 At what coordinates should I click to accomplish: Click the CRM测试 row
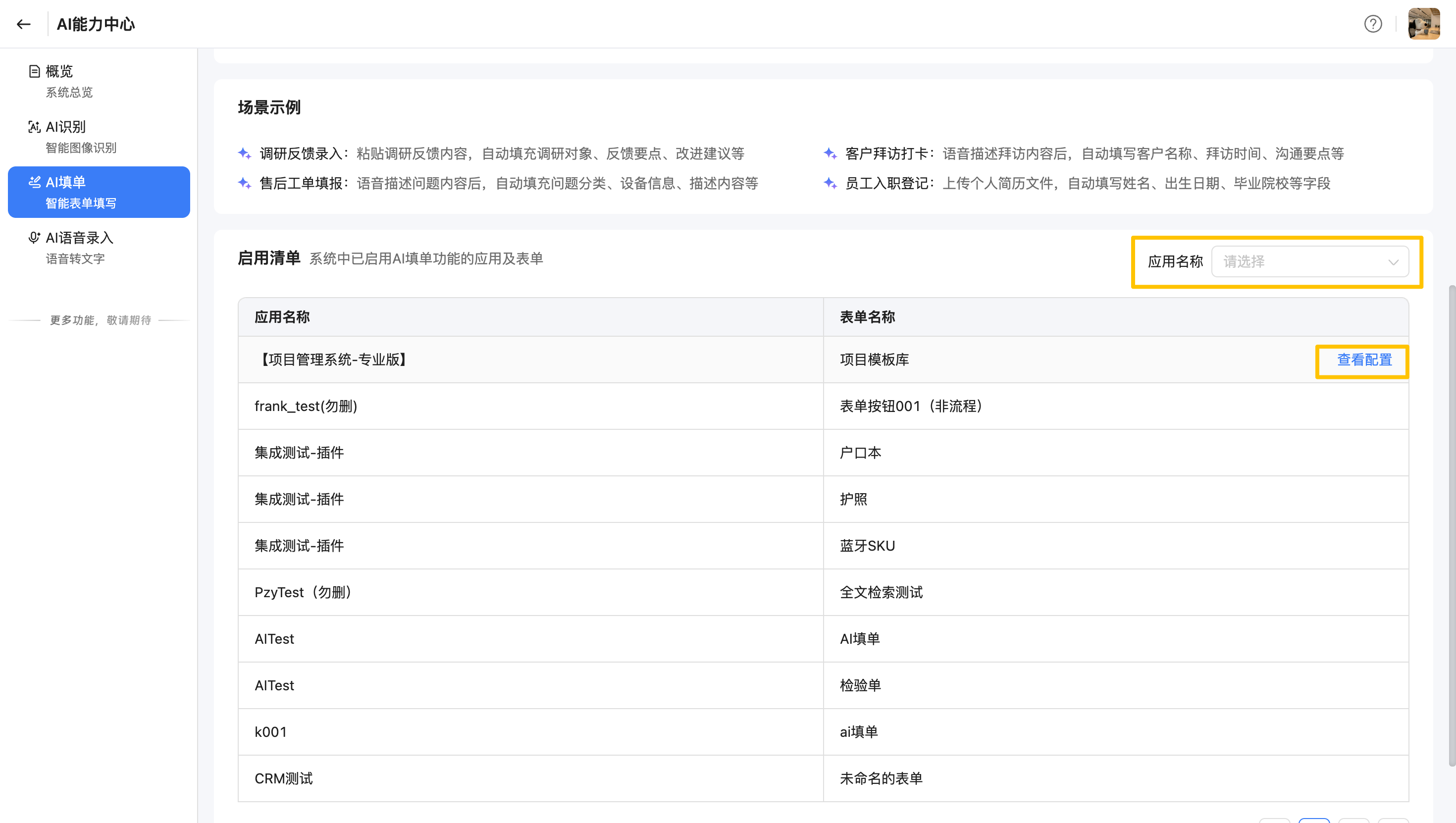click(x=284, y=778)
